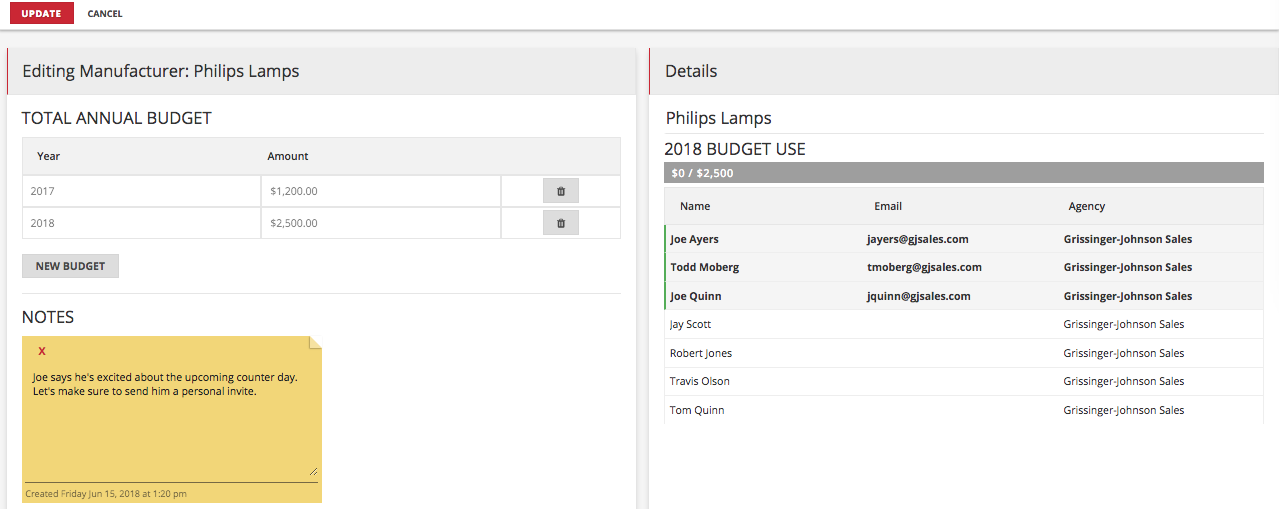Add a budget with NEW BUDGET button
Image resolution: width=1279 pixels, height=509 pixels.
point(70,266)
